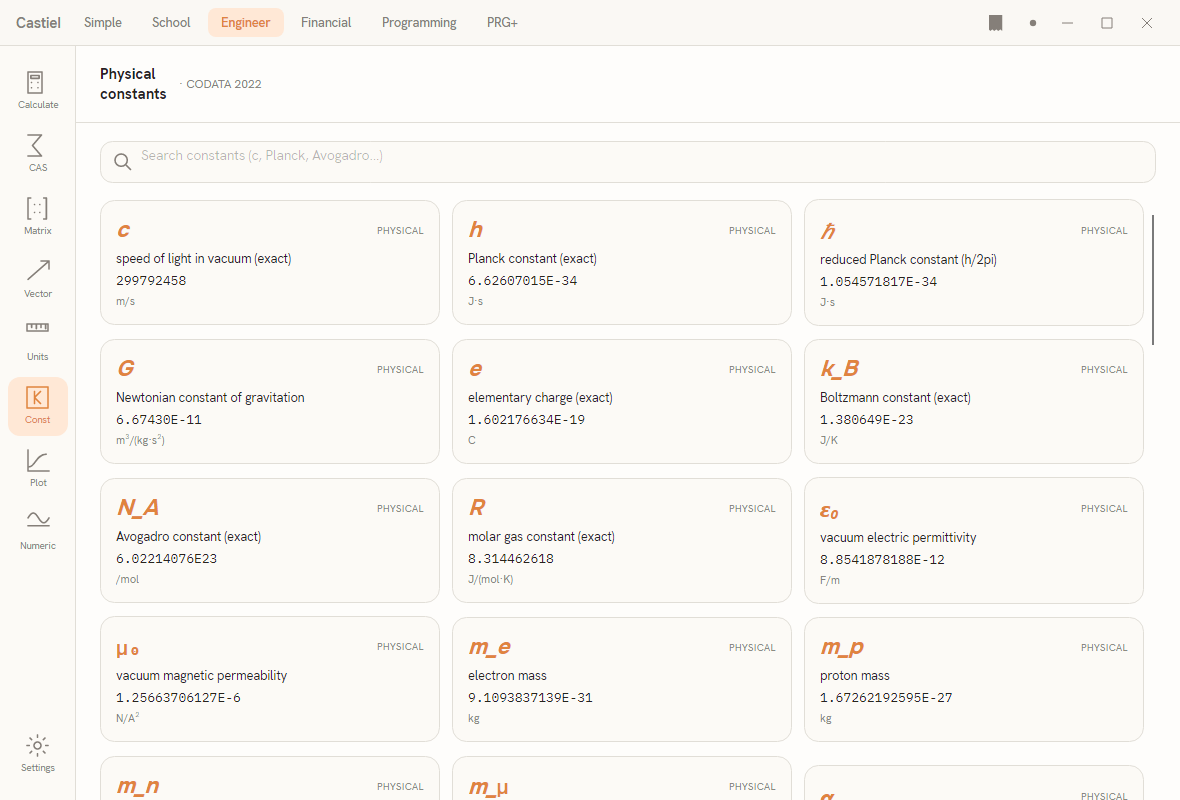Click the F/m unit label
Viewport: 1180px width, 800px height.
pos(829,580)
